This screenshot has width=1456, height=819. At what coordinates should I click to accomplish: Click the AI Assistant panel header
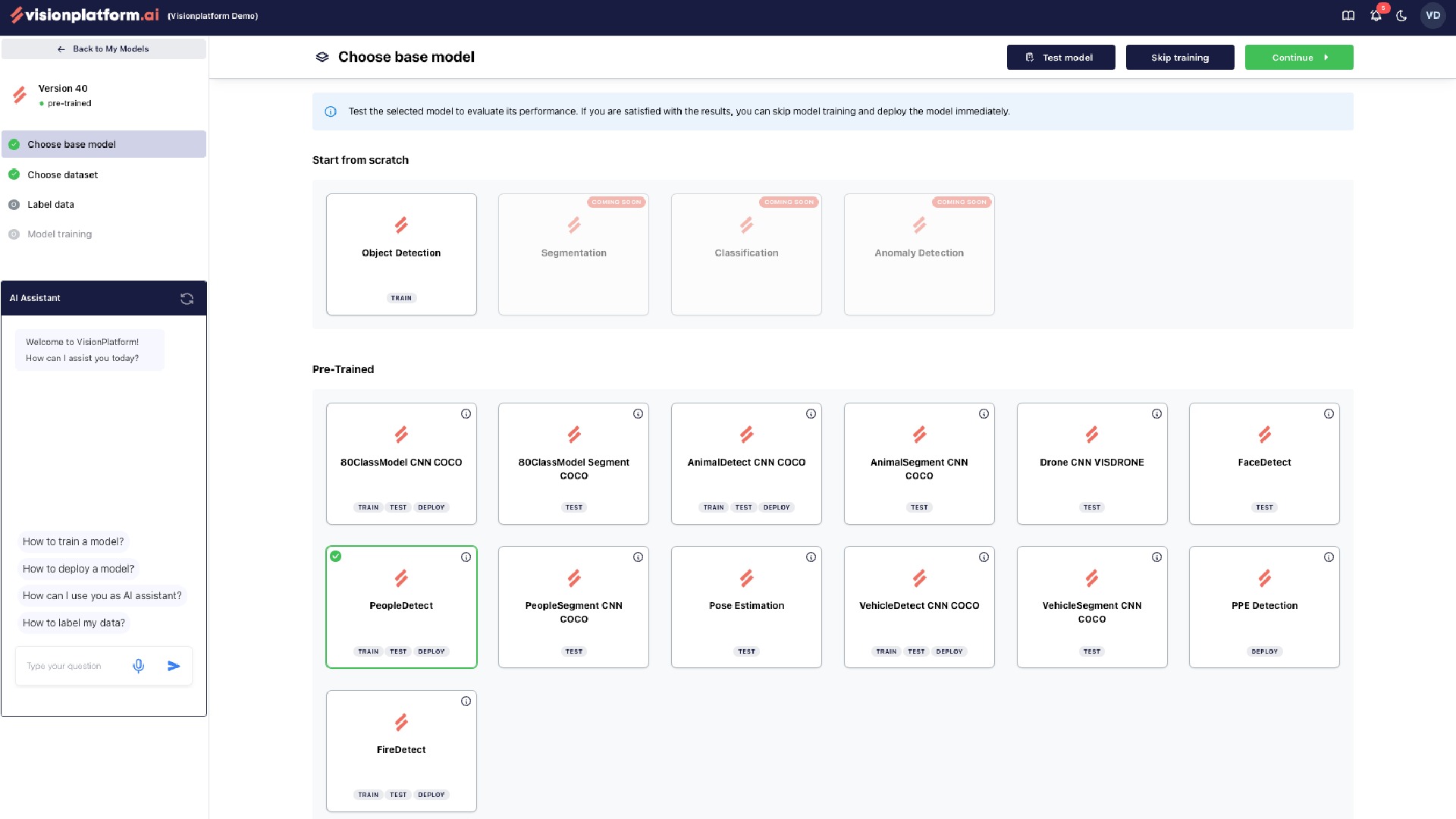pos(104,298)
